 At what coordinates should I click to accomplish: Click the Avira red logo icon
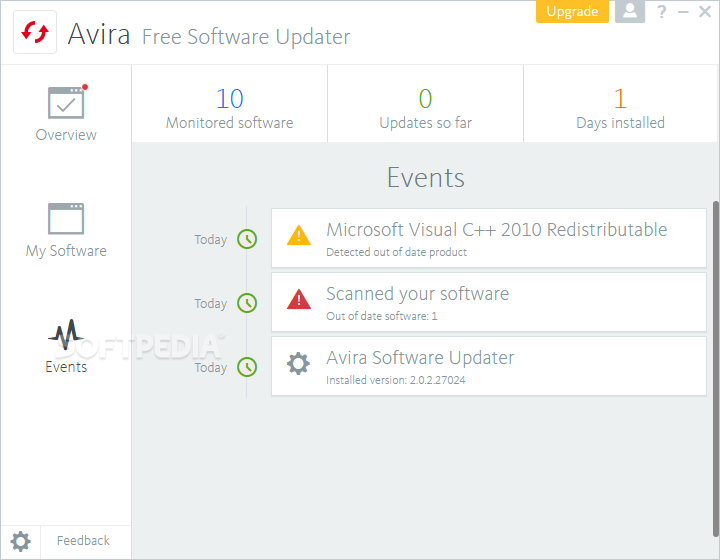coord(35,32)
